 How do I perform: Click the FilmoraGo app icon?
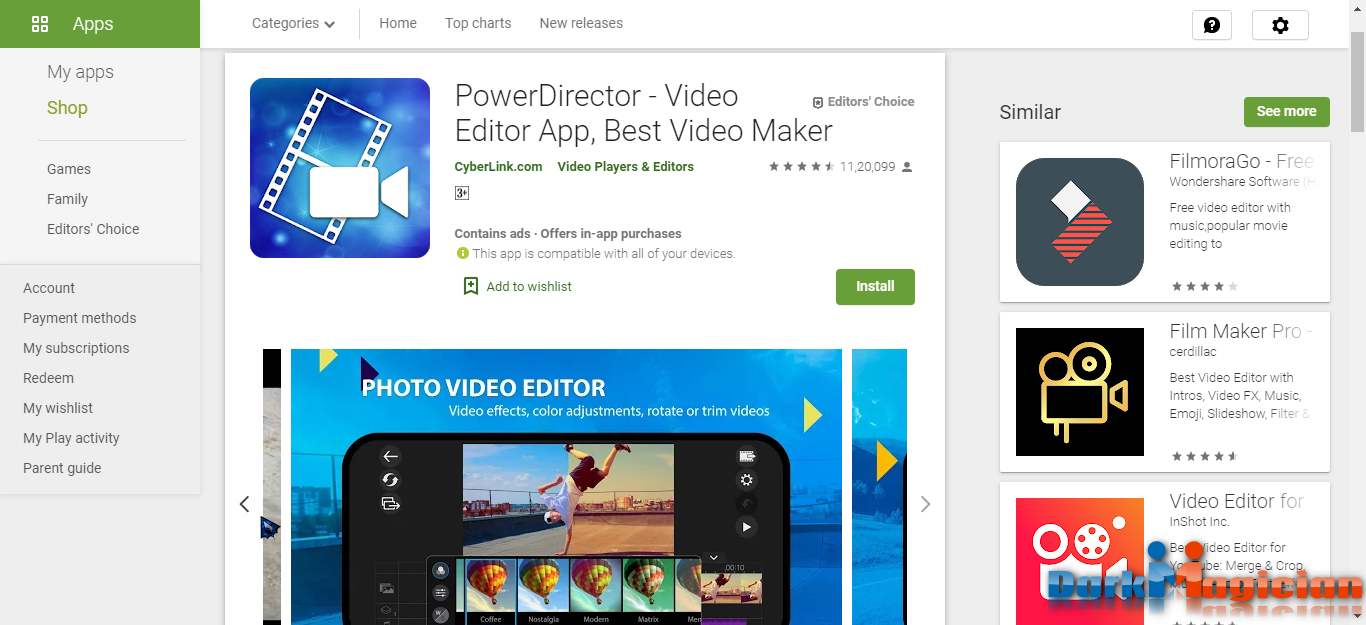(1080, 222)
